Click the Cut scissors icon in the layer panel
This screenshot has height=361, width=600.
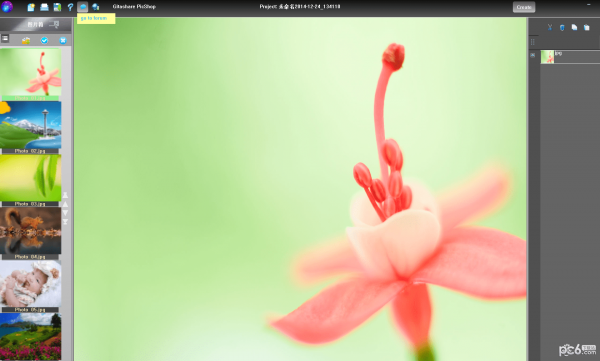(550, 27)
